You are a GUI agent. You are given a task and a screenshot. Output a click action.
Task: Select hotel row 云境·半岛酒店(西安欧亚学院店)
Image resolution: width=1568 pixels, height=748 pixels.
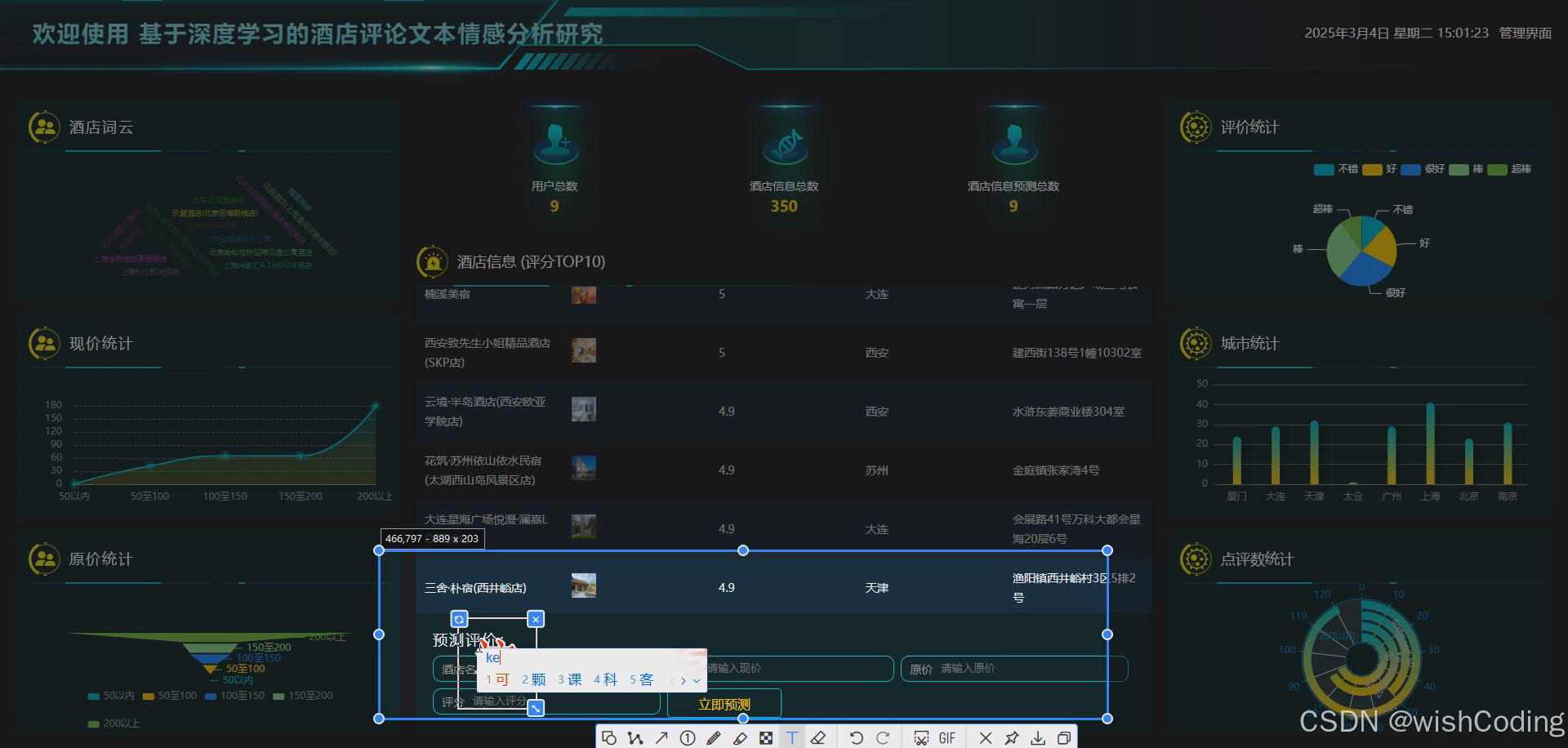(x=784, y=412)
